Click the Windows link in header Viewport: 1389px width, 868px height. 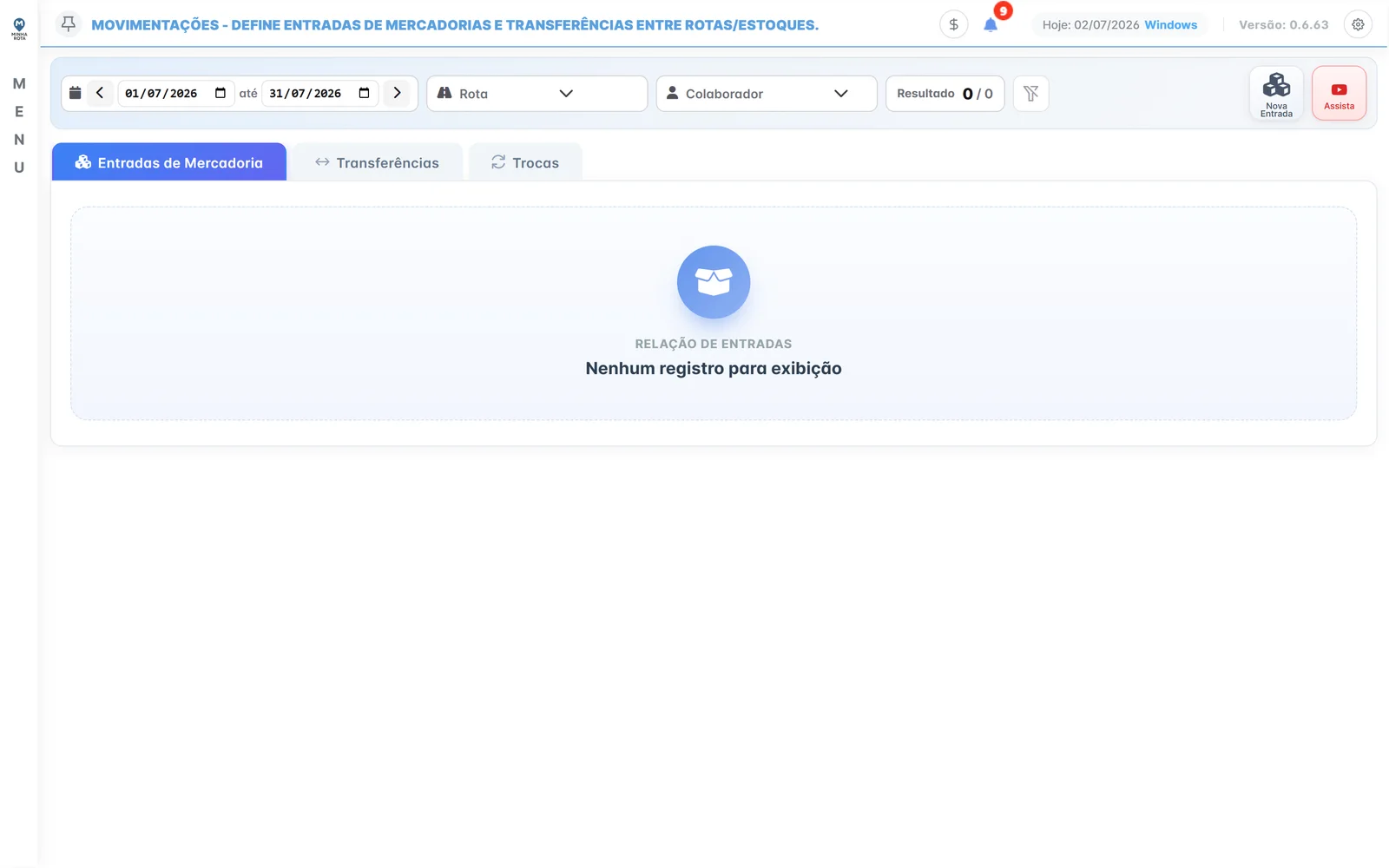(x=1170, y=24)
